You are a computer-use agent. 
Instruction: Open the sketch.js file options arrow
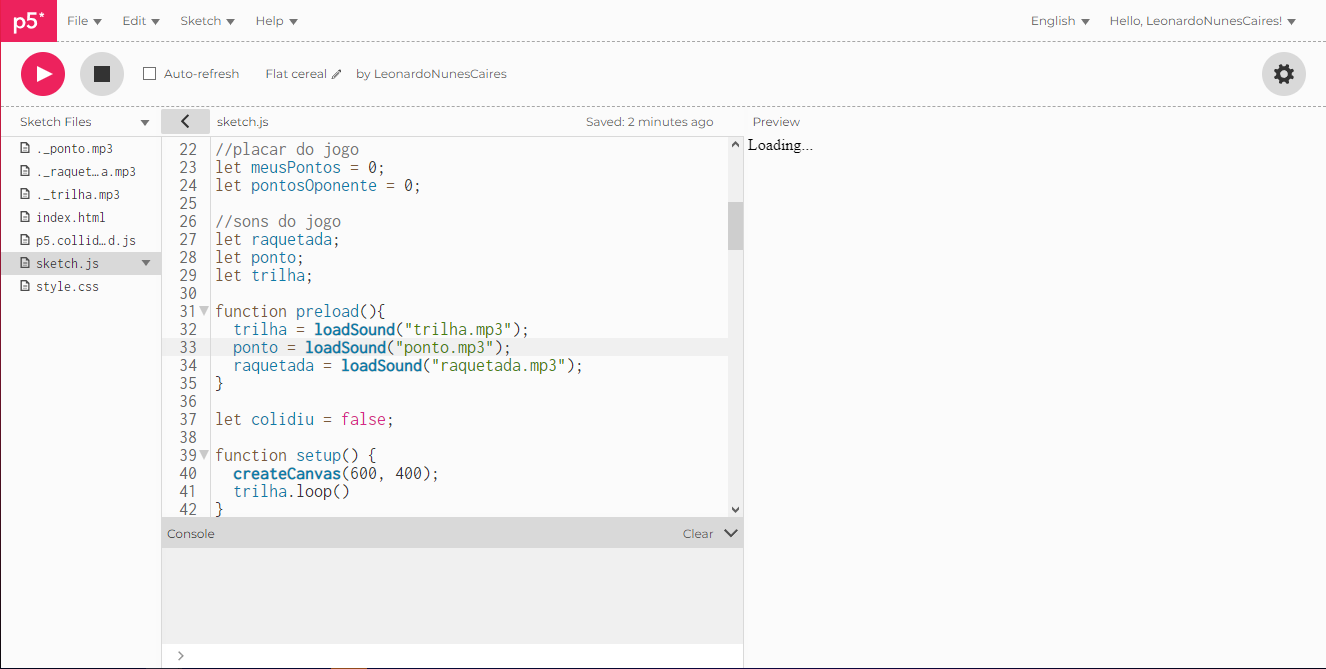click(x=146, y=263)
